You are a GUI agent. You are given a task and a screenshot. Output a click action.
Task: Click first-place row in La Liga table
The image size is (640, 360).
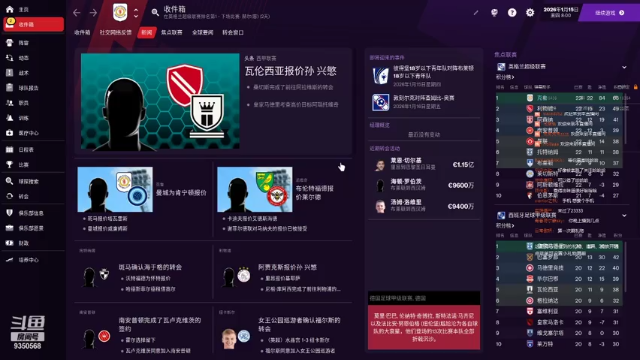click(x=559, y=246)
